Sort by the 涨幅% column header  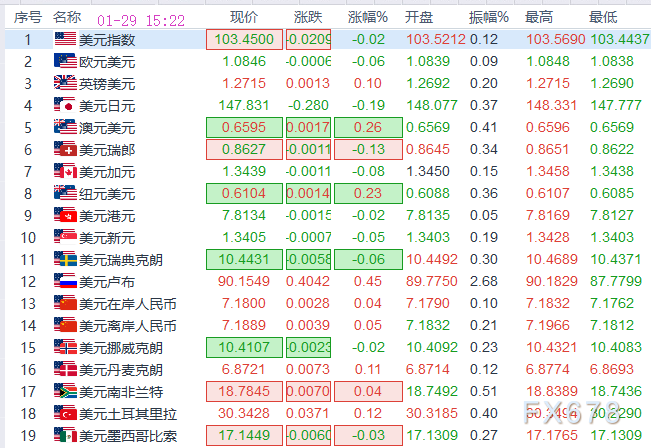(368, 17)
